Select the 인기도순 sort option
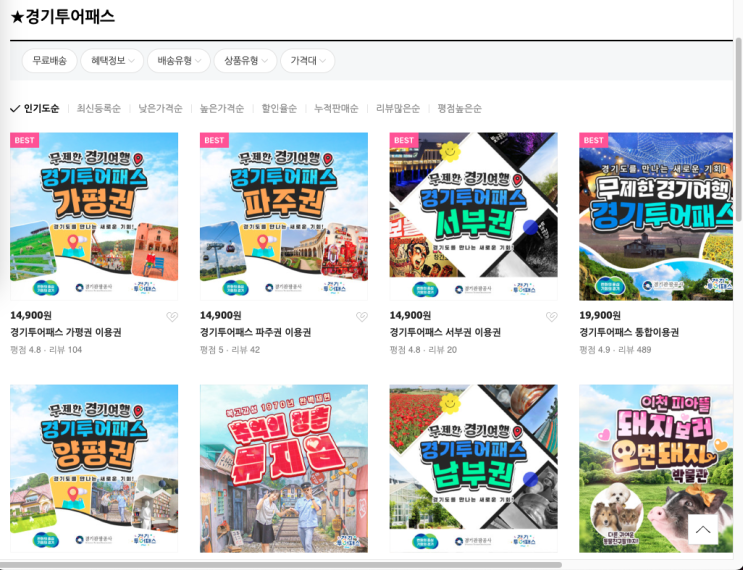Viewport: 743px width, 570px height. (x=35, y=109)
